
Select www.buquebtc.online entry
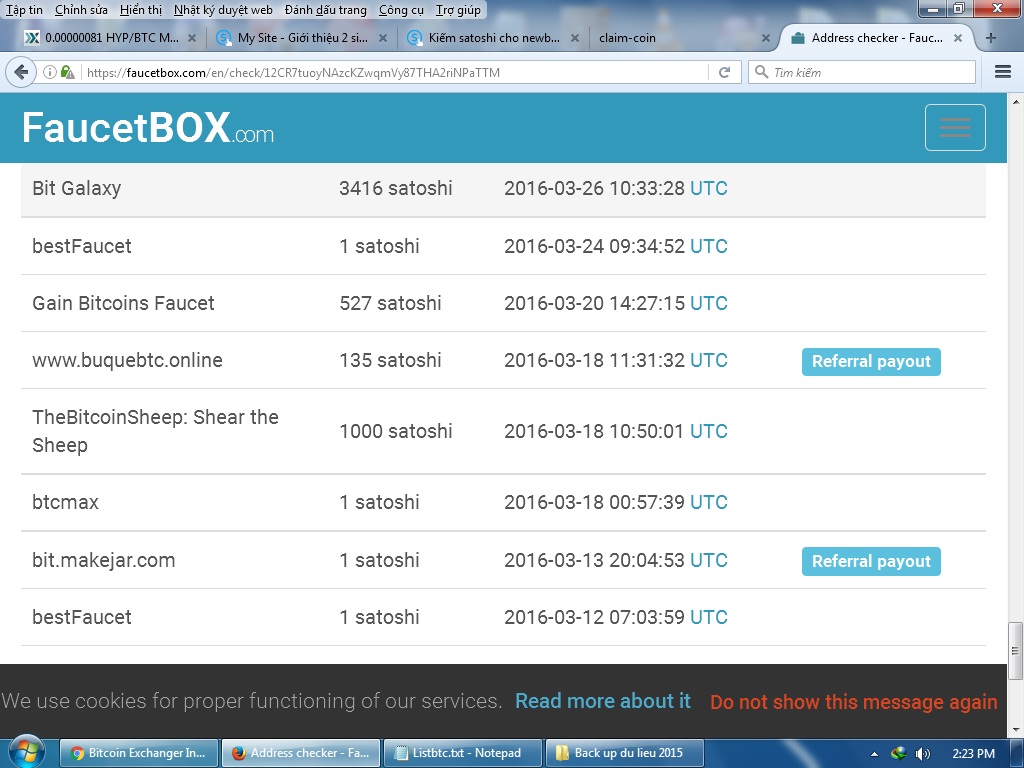pos(127,360)
